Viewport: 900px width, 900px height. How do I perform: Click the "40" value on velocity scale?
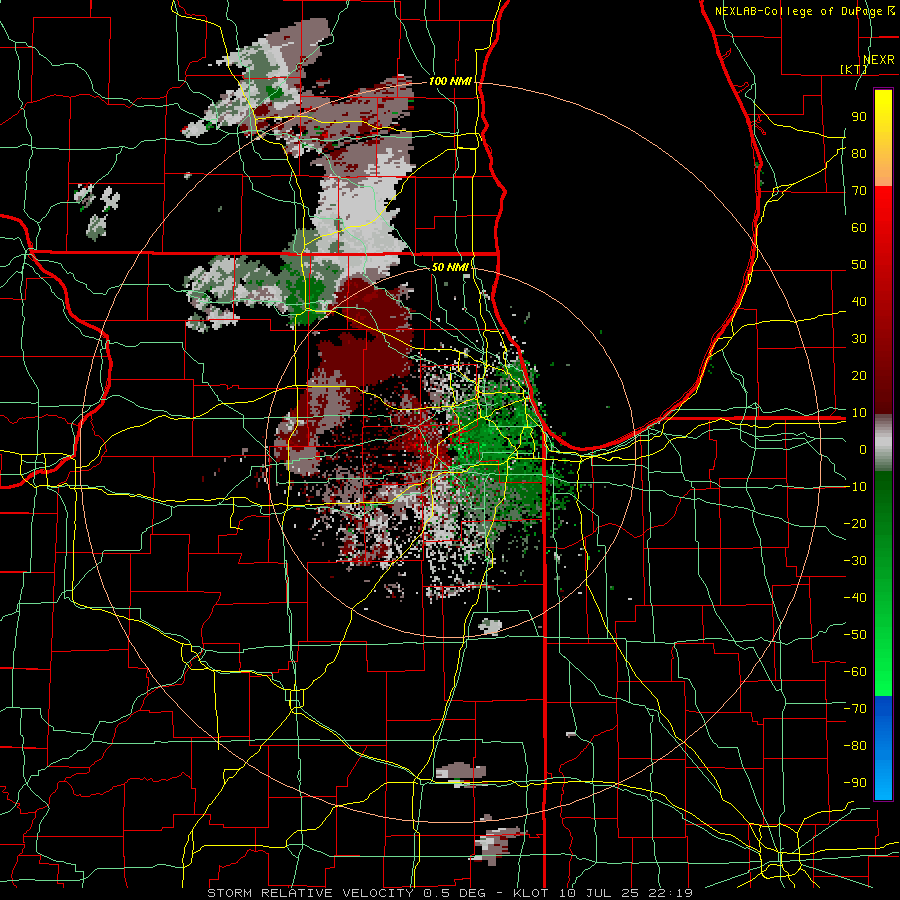tap(859, 301)
